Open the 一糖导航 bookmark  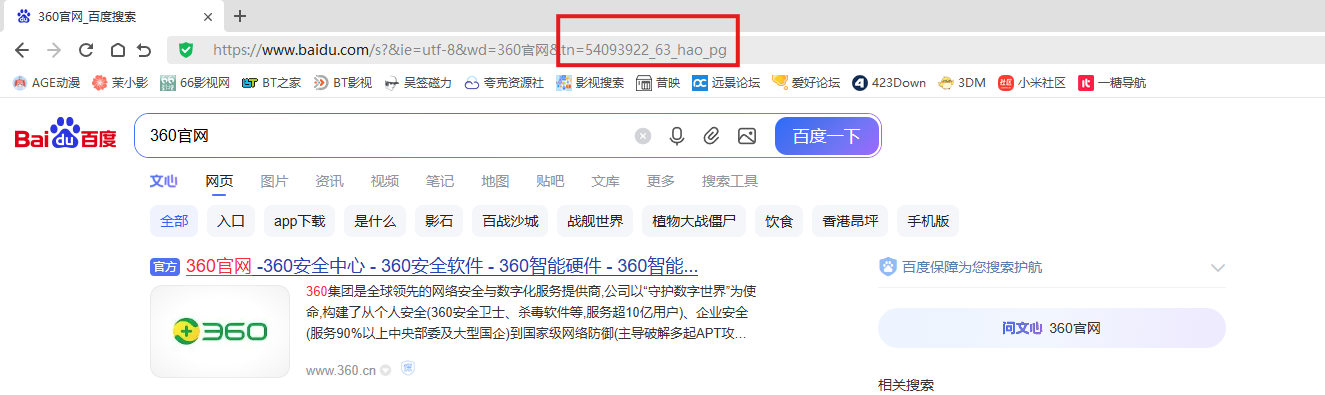coord(1112,83)
